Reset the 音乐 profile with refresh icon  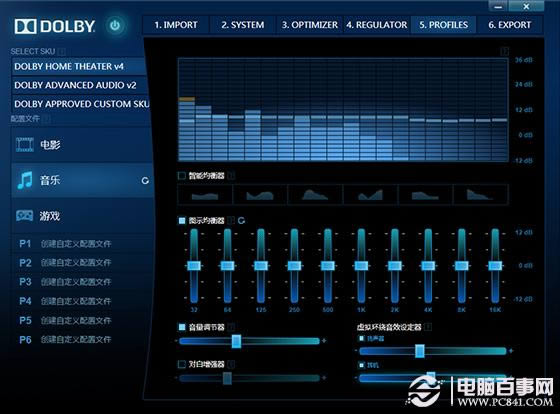point(145,181)
